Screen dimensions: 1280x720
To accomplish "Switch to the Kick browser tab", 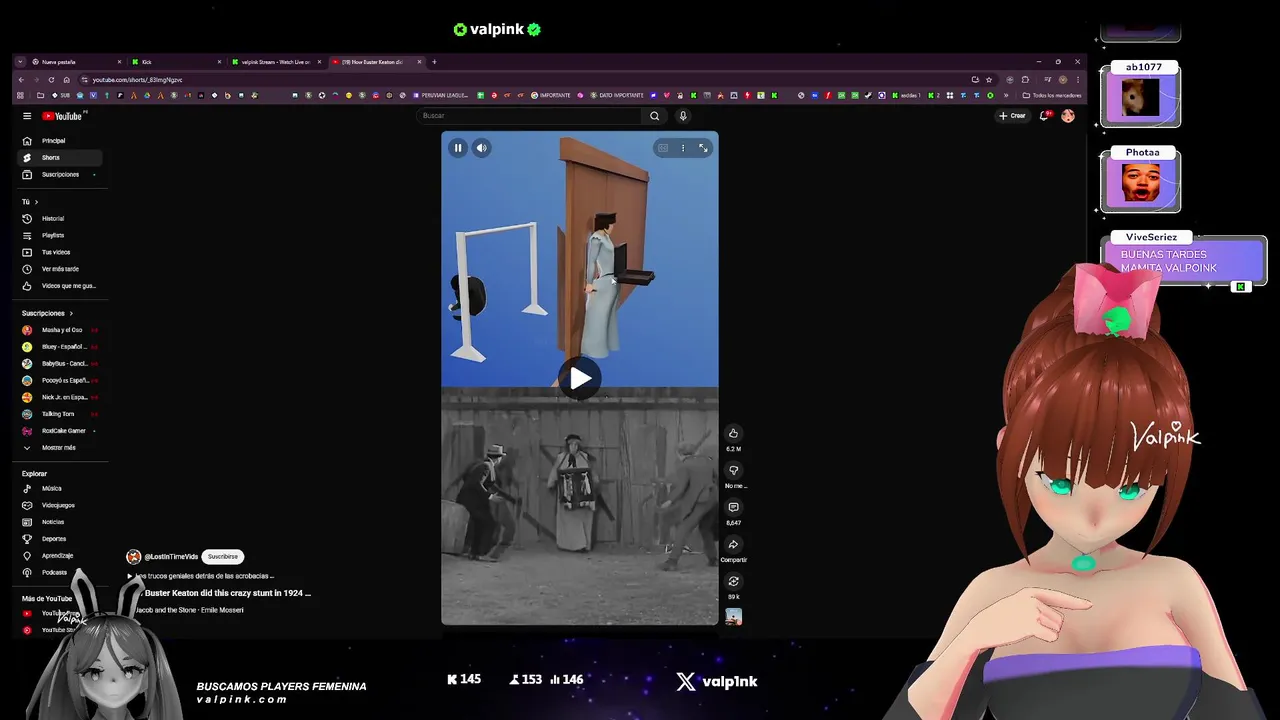I will click(175, 62).
